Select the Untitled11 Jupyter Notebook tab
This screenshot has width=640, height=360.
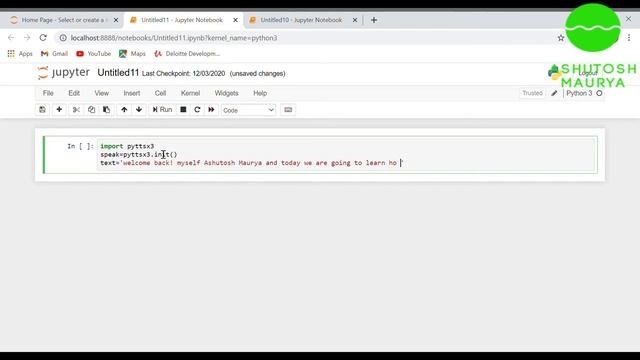182,20
